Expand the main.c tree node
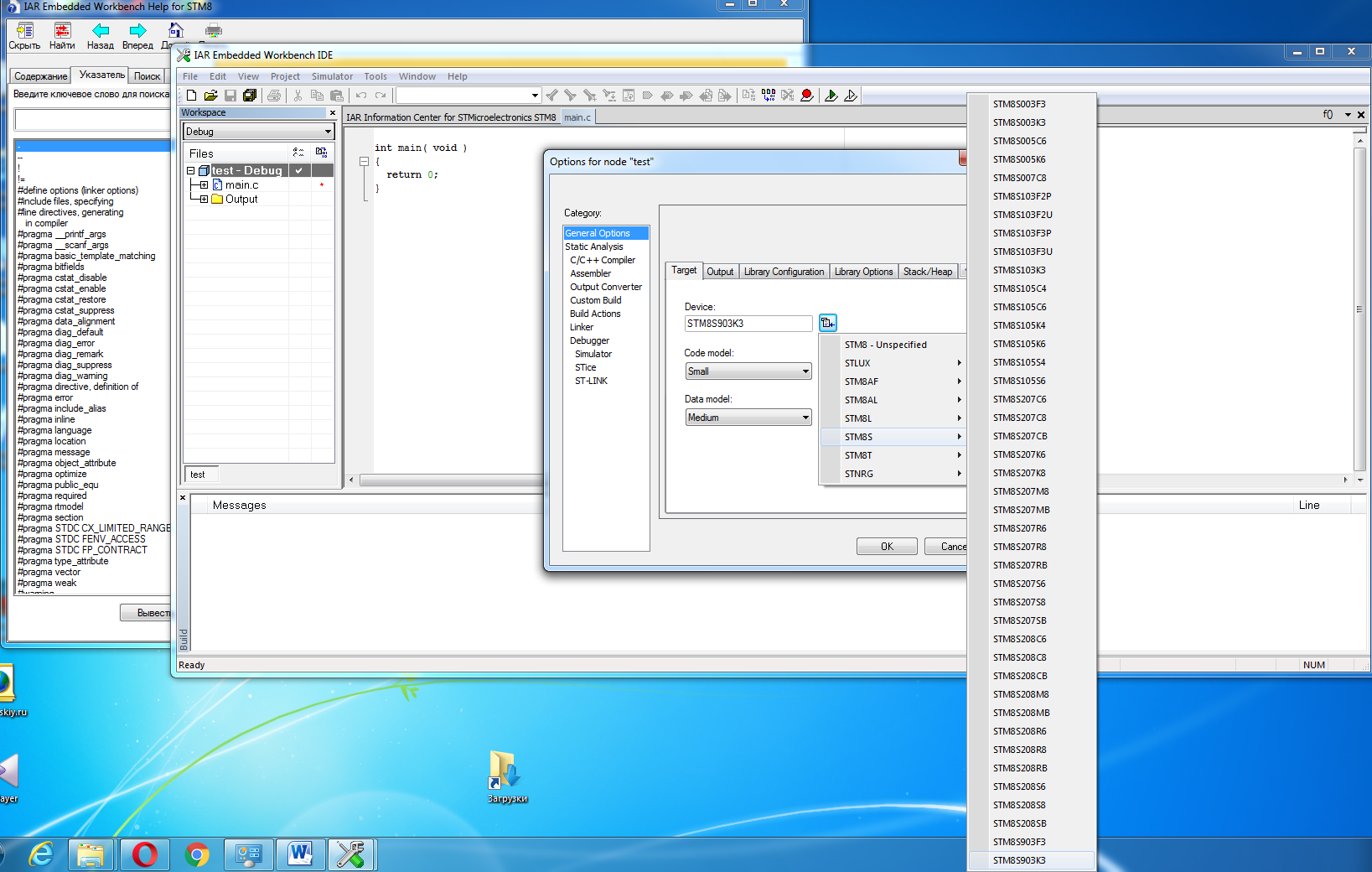 (204, 184)
